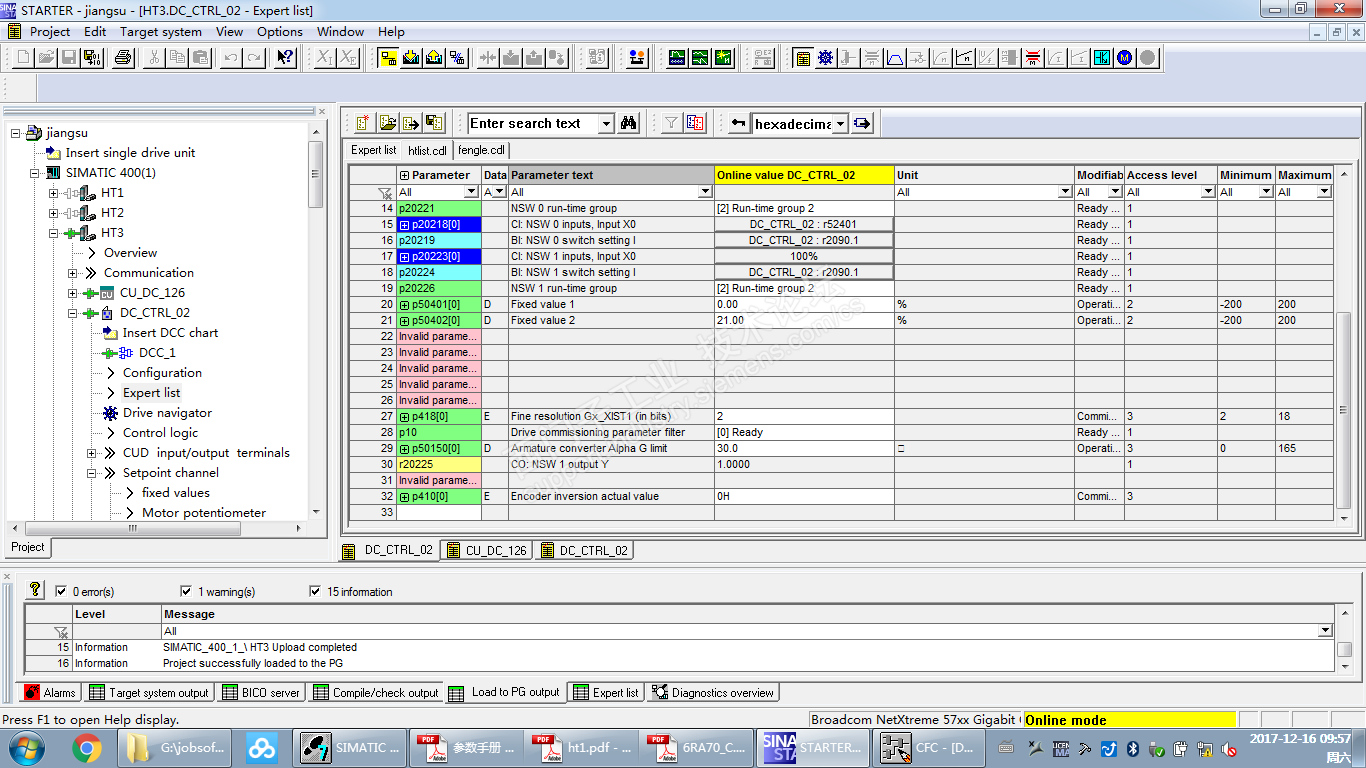Open the Target system menu

(x=161, y=31)
